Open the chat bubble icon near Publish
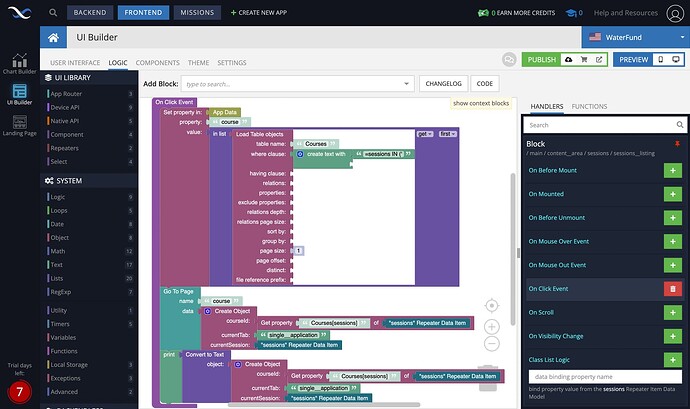Viewport: 690px width, 409px height. pos(509,59)
